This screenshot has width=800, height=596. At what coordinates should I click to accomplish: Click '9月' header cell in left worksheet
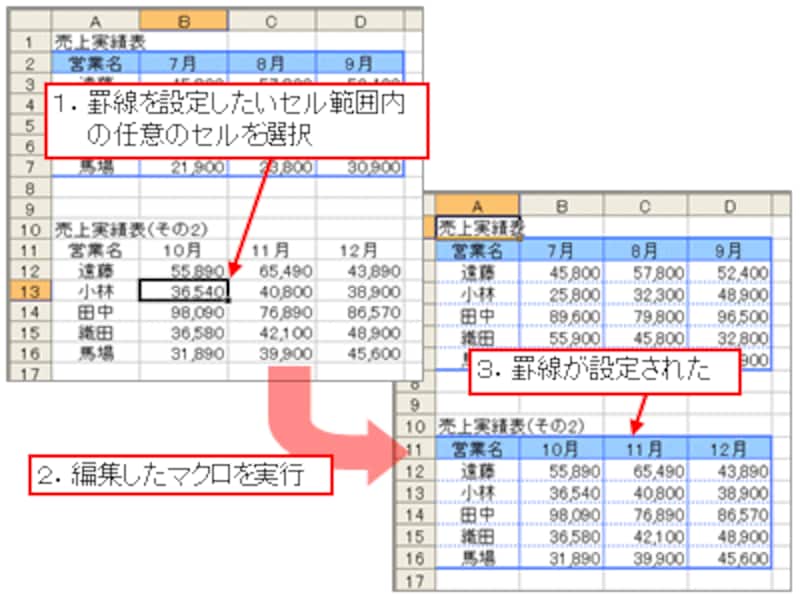(360, 63)
